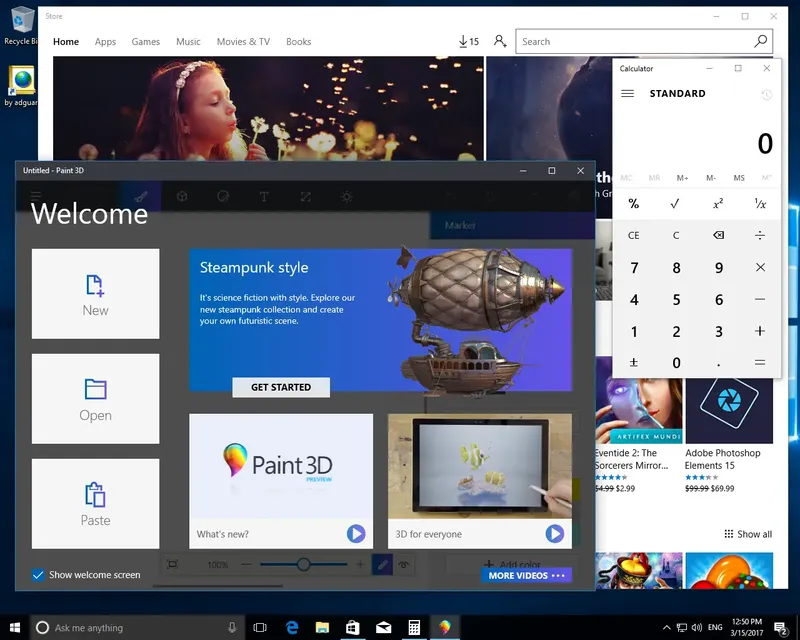Open the folder icon tile labeled Open
Screen dimensions: 800x640
coord(95,399)
